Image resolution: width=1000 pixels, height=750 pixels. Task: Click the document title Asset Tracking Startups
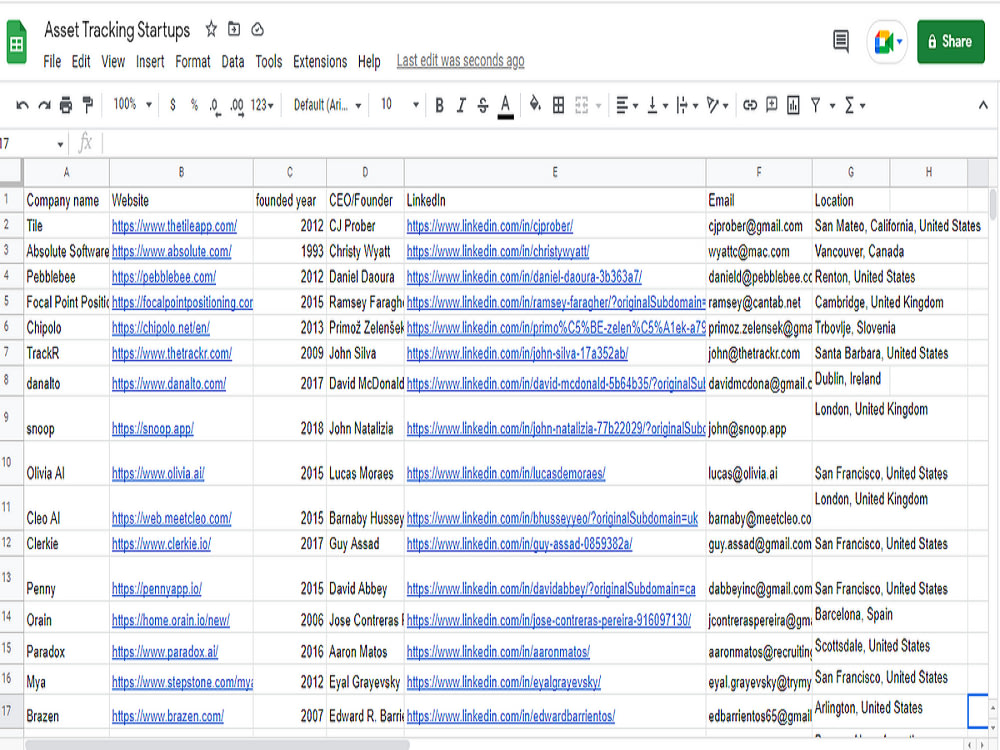point(117,30)
